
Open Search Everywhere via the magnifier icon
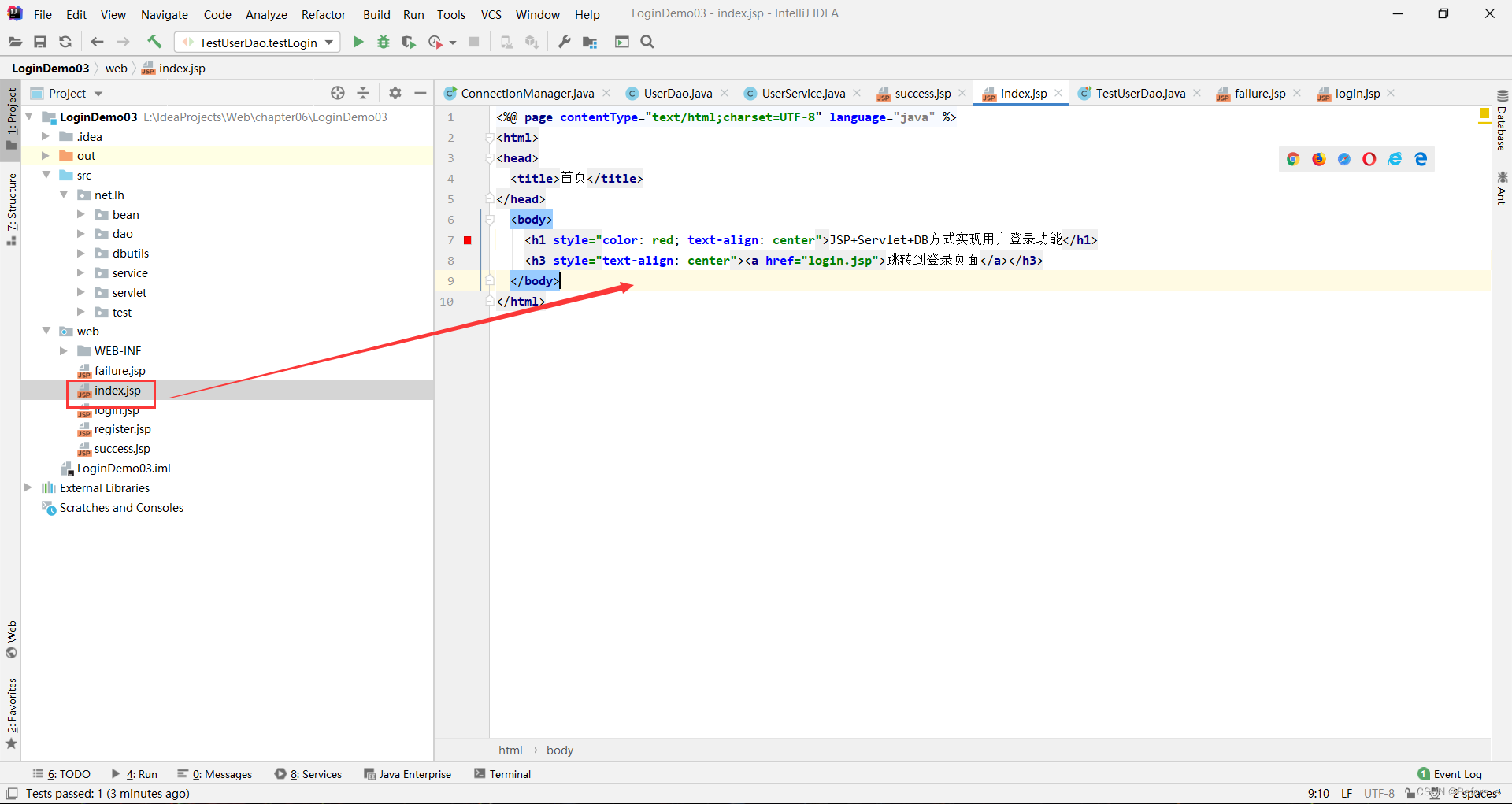click(647, 42)
